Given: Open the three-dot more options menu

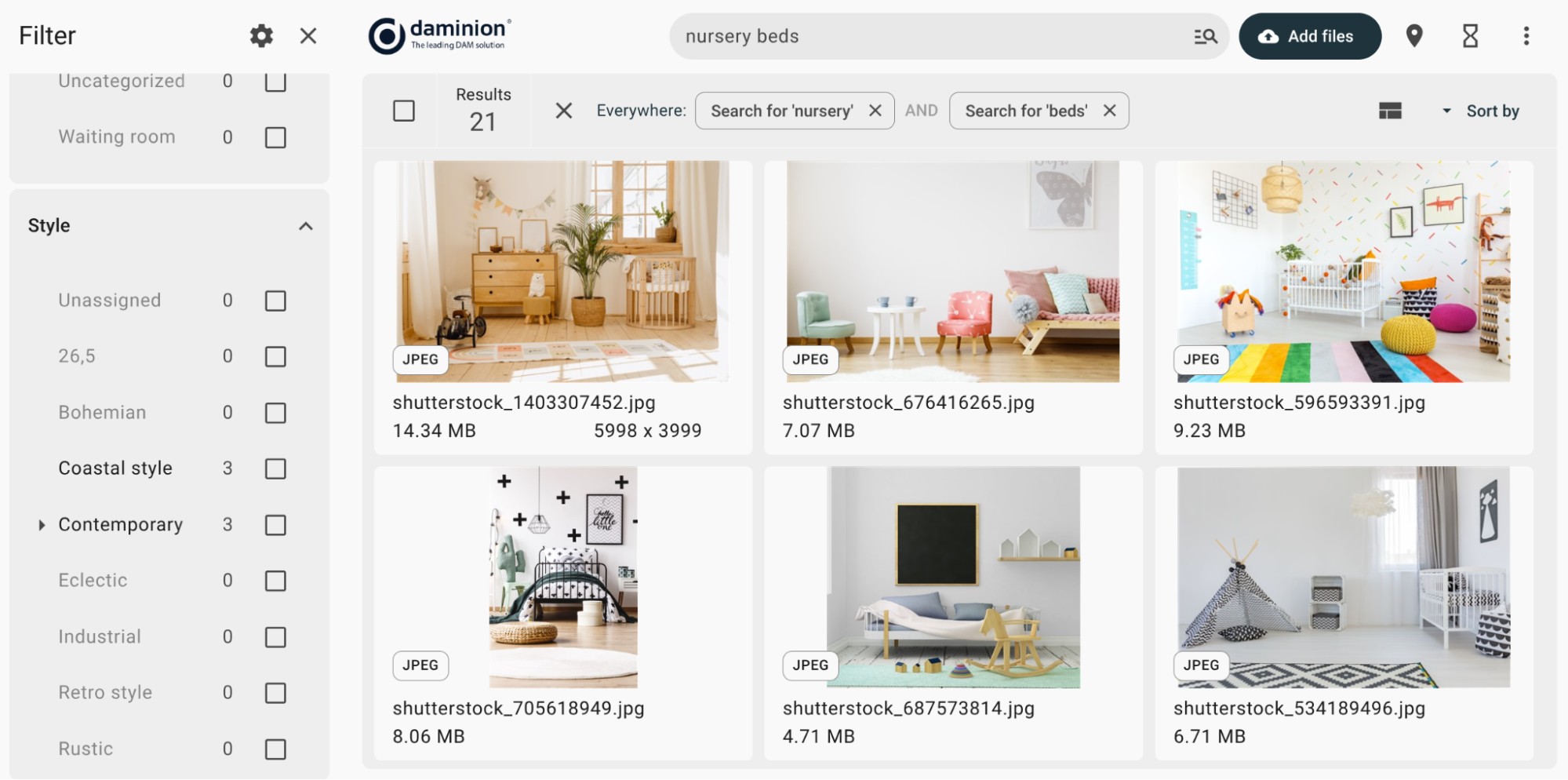Looking at the screenshot, I should click(1526, 36).
